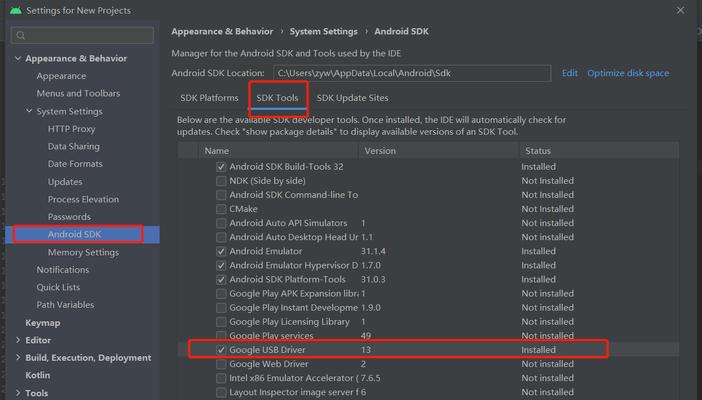
Task: Click Optimize disk space link
Action: [628, 73]
